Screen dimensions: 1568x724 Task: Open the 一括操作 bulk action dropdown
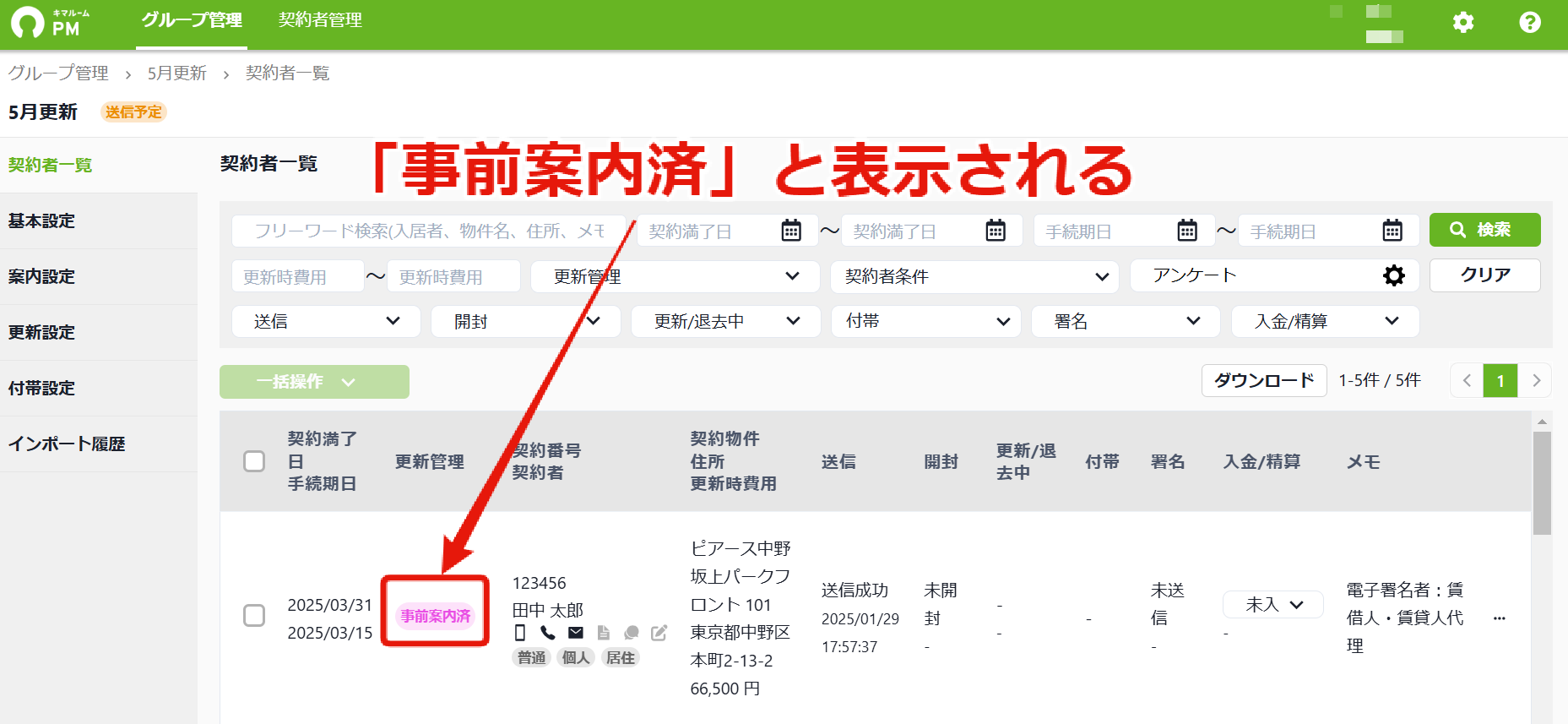tap(314, 382)
